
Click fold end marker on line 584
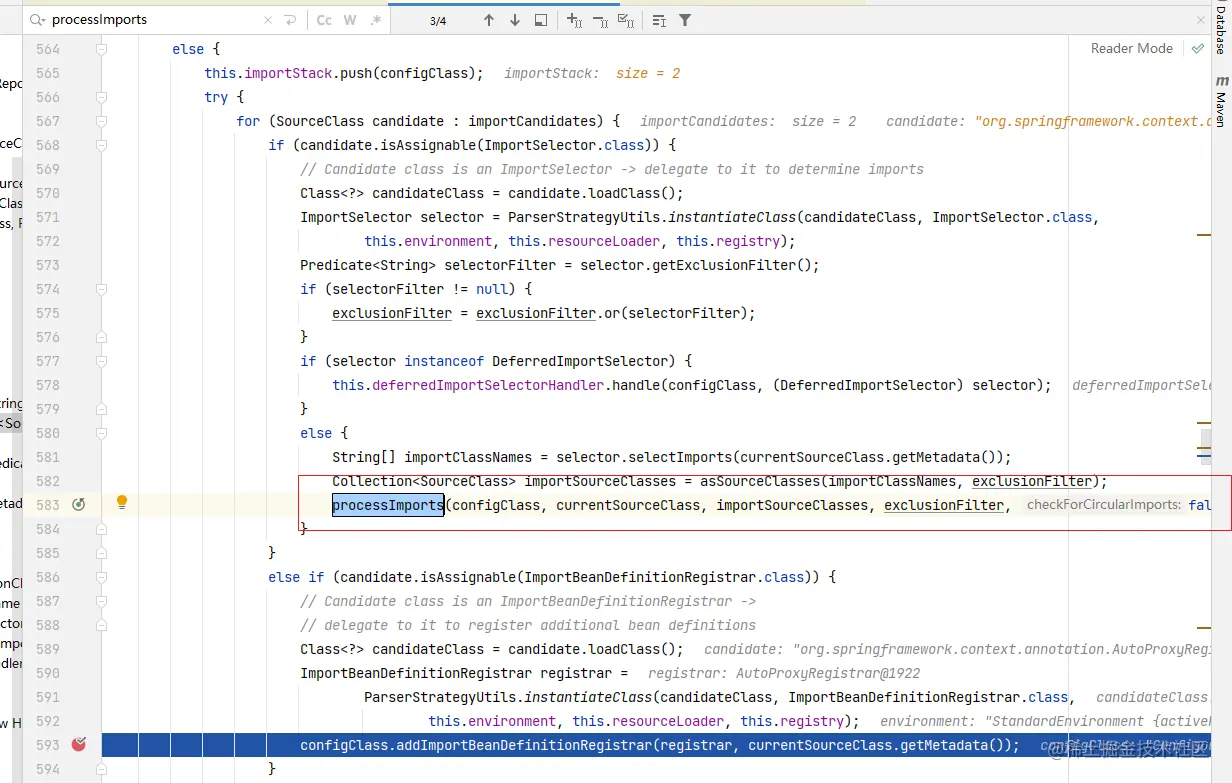[101, 529]
